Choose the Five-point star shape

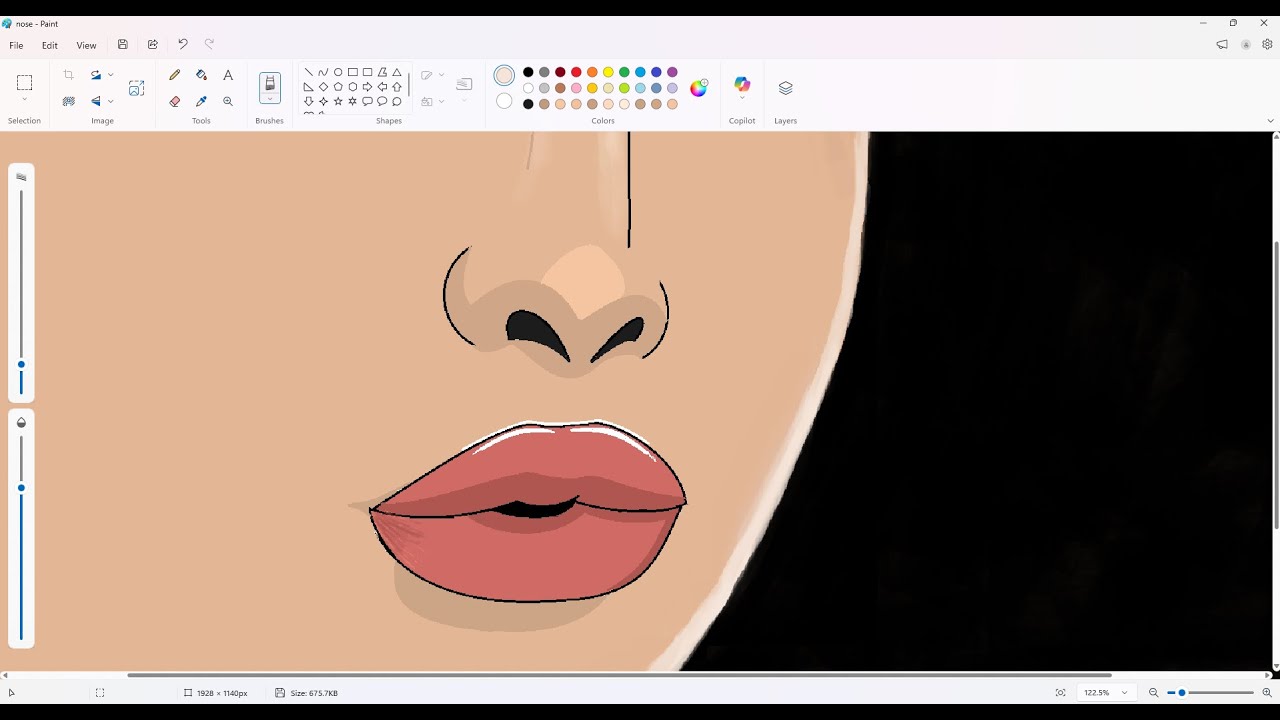pyautogui.click(x=338, y=101)
